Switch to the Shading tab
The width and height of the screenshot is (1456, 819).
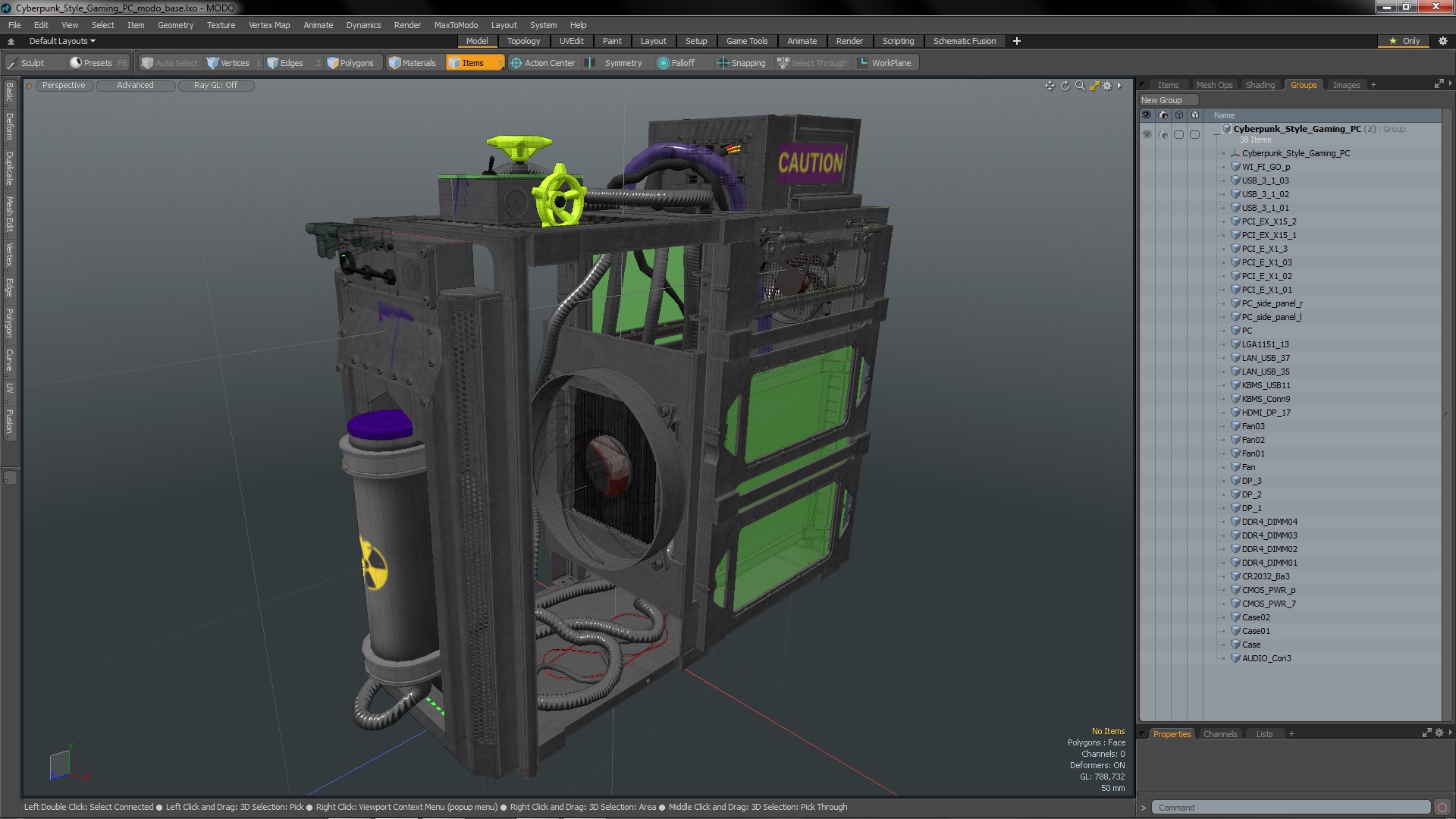(1260, 85)
